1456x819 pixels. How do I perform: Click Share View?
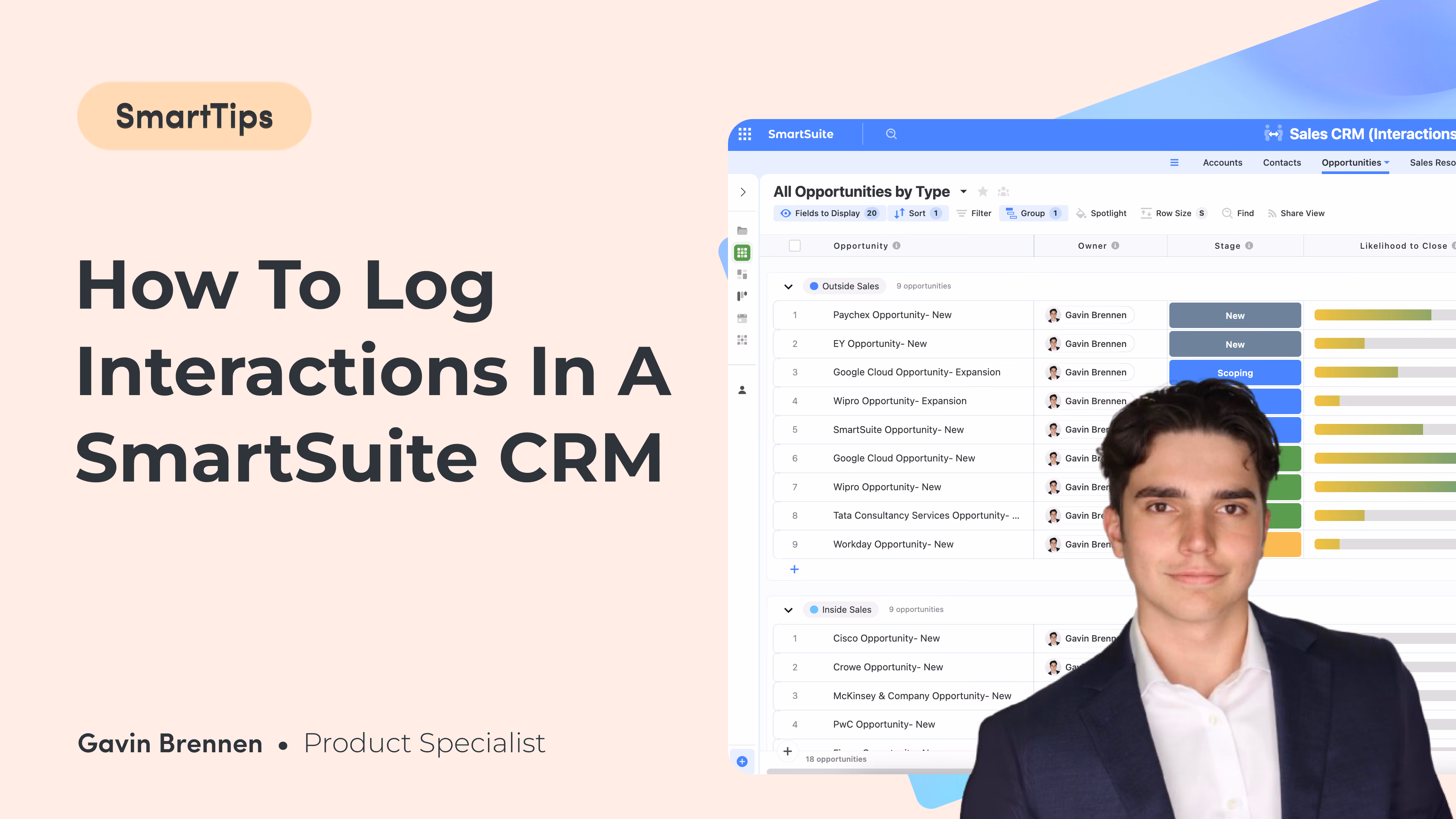point(1296,213)
